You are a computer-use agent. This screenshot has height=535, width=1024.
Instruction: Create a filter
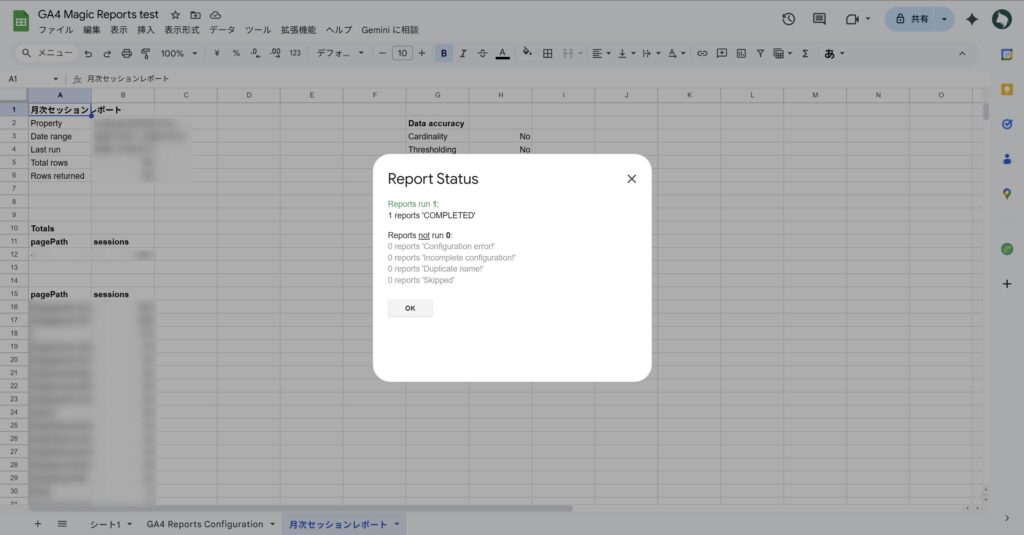(x=760, y=54)
